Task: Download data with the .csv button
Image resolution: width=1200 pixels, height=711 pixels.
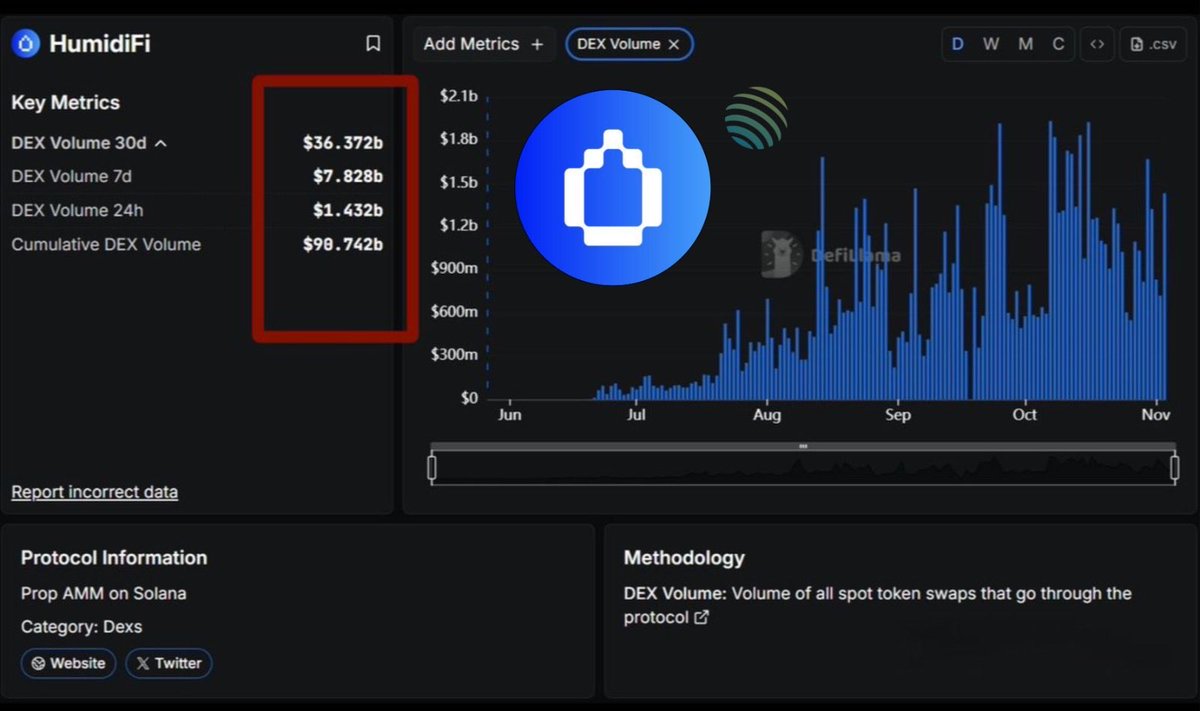Action: tap(1153, 44)
